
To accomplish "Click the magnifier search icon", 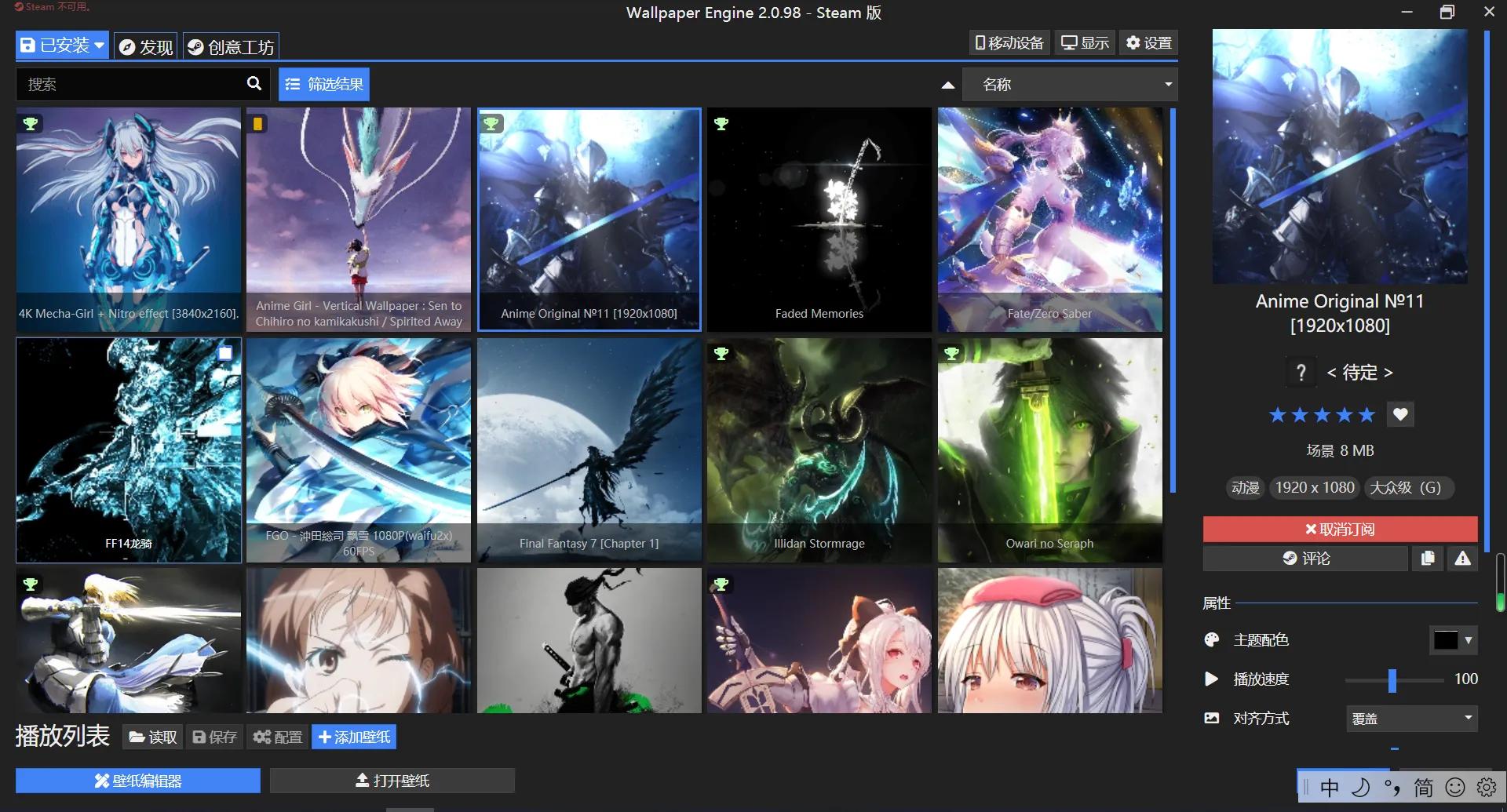I will [254, 83].
